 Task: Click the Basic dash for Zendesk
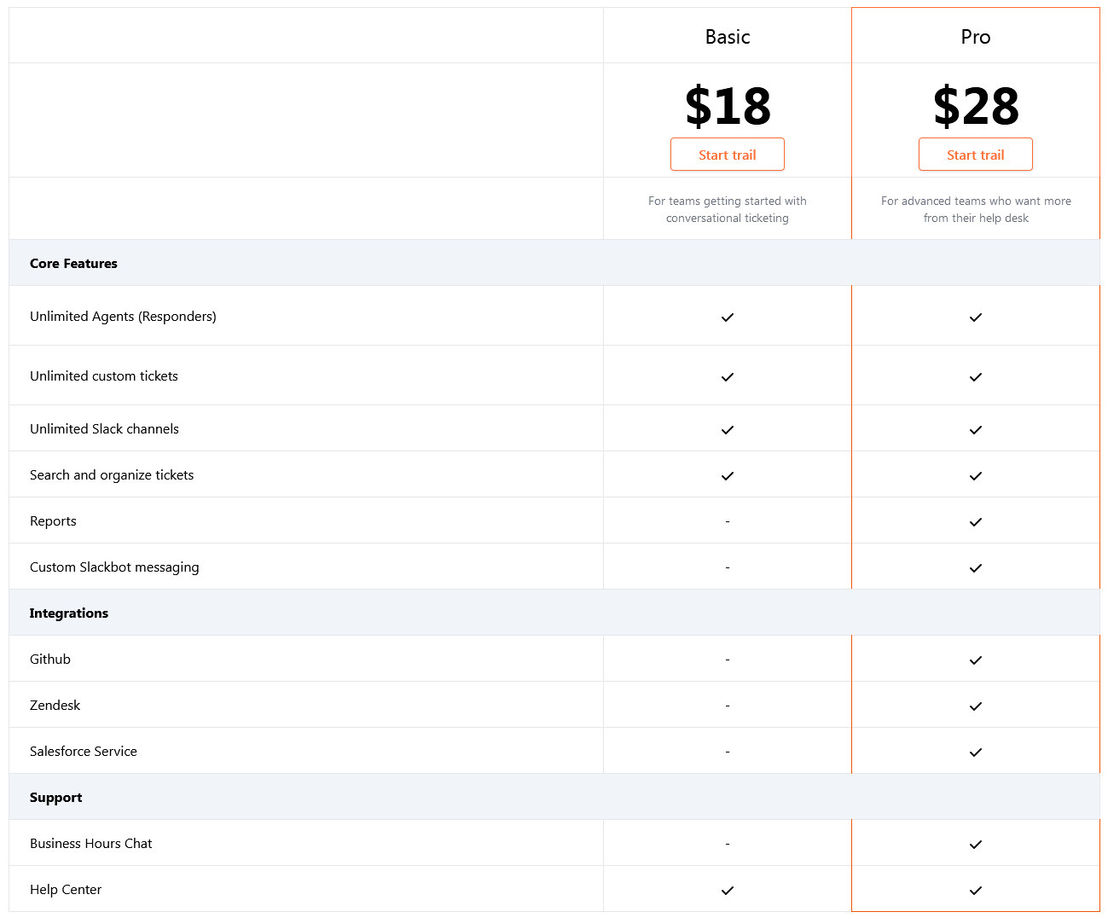[727, 706]
